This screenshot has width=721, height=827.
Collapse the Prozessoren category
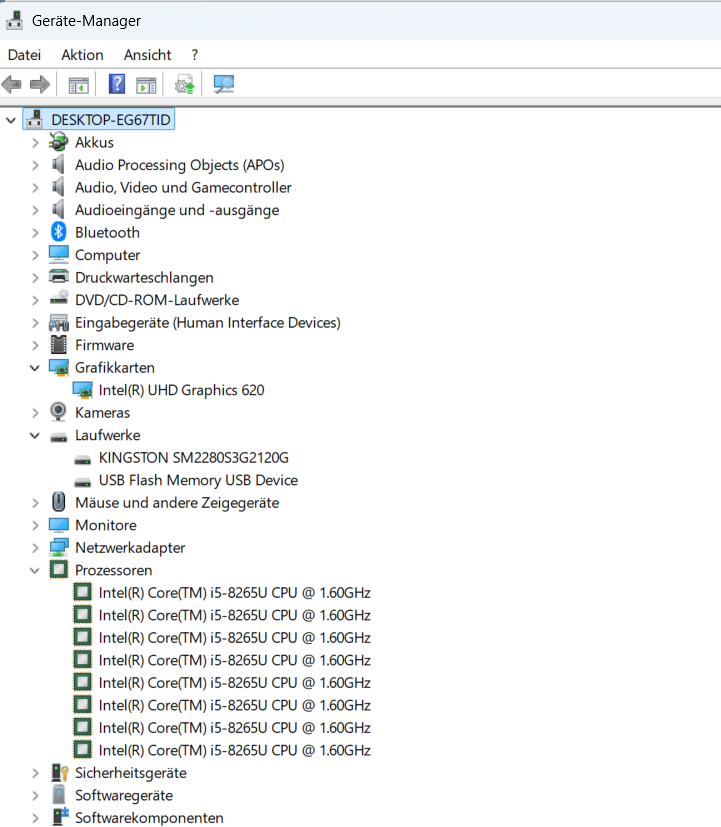coord(35,570)
